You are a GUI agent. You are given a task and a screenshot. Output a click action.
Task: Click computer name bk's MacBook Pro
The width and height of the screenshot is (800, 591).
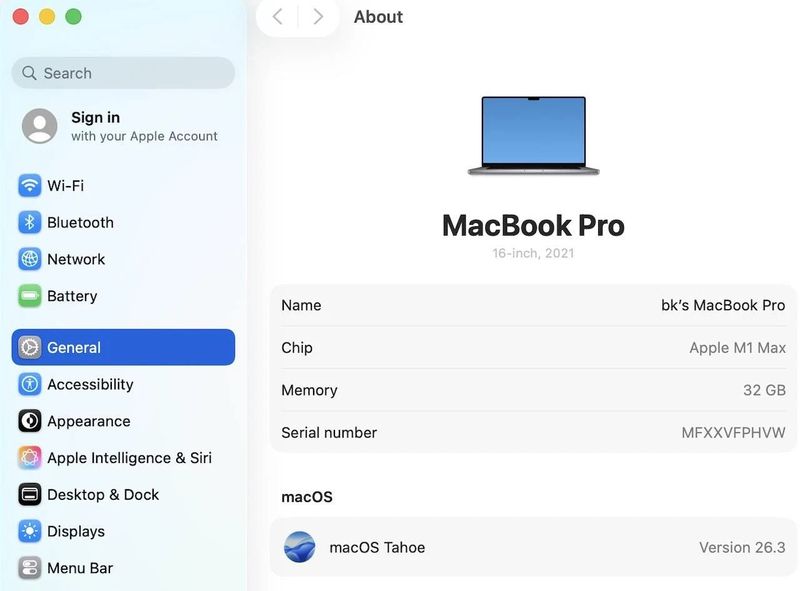723,305
